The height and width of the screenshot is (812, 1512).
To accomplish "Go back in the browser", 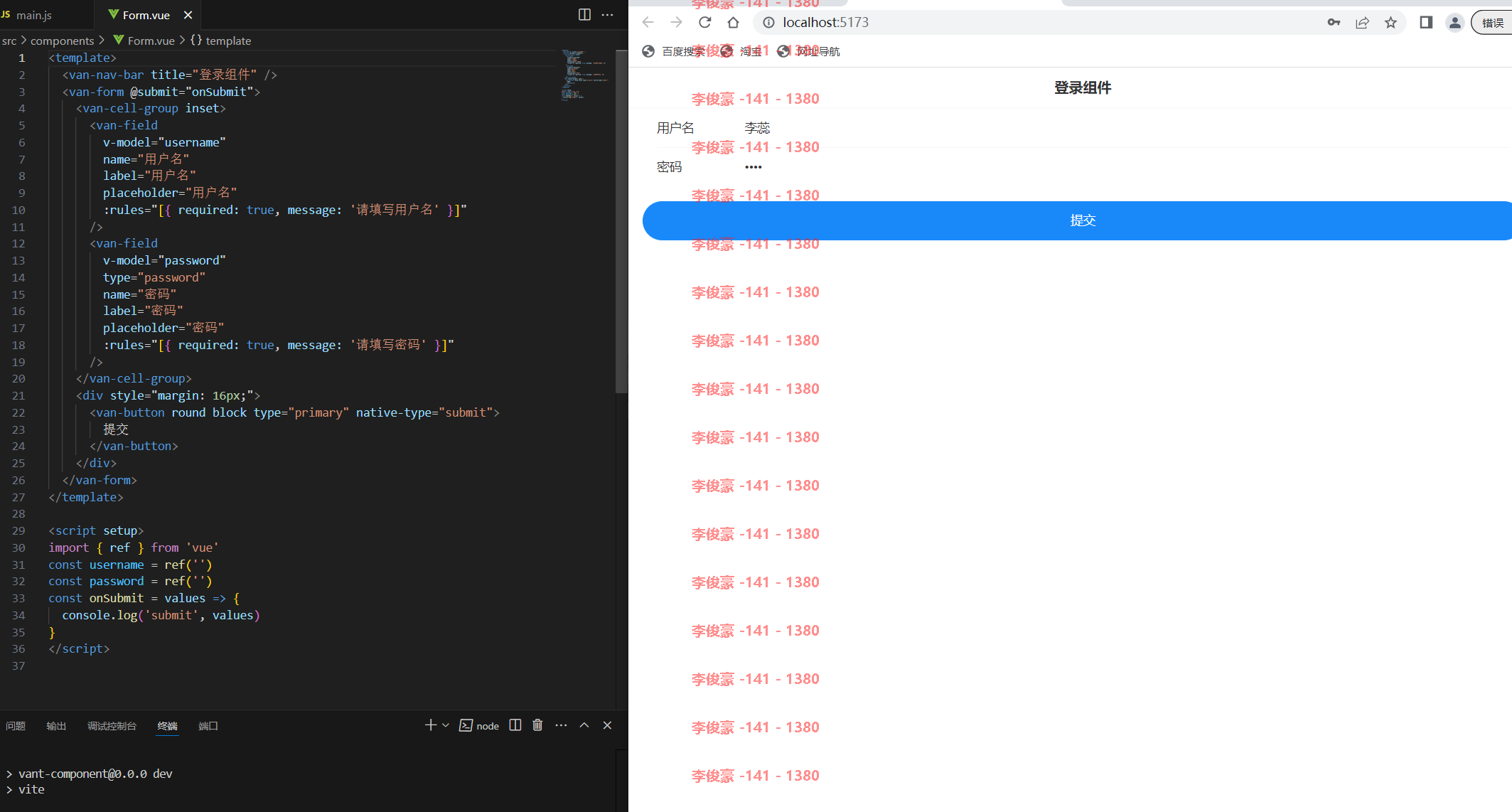I will [x=648, y=23].
